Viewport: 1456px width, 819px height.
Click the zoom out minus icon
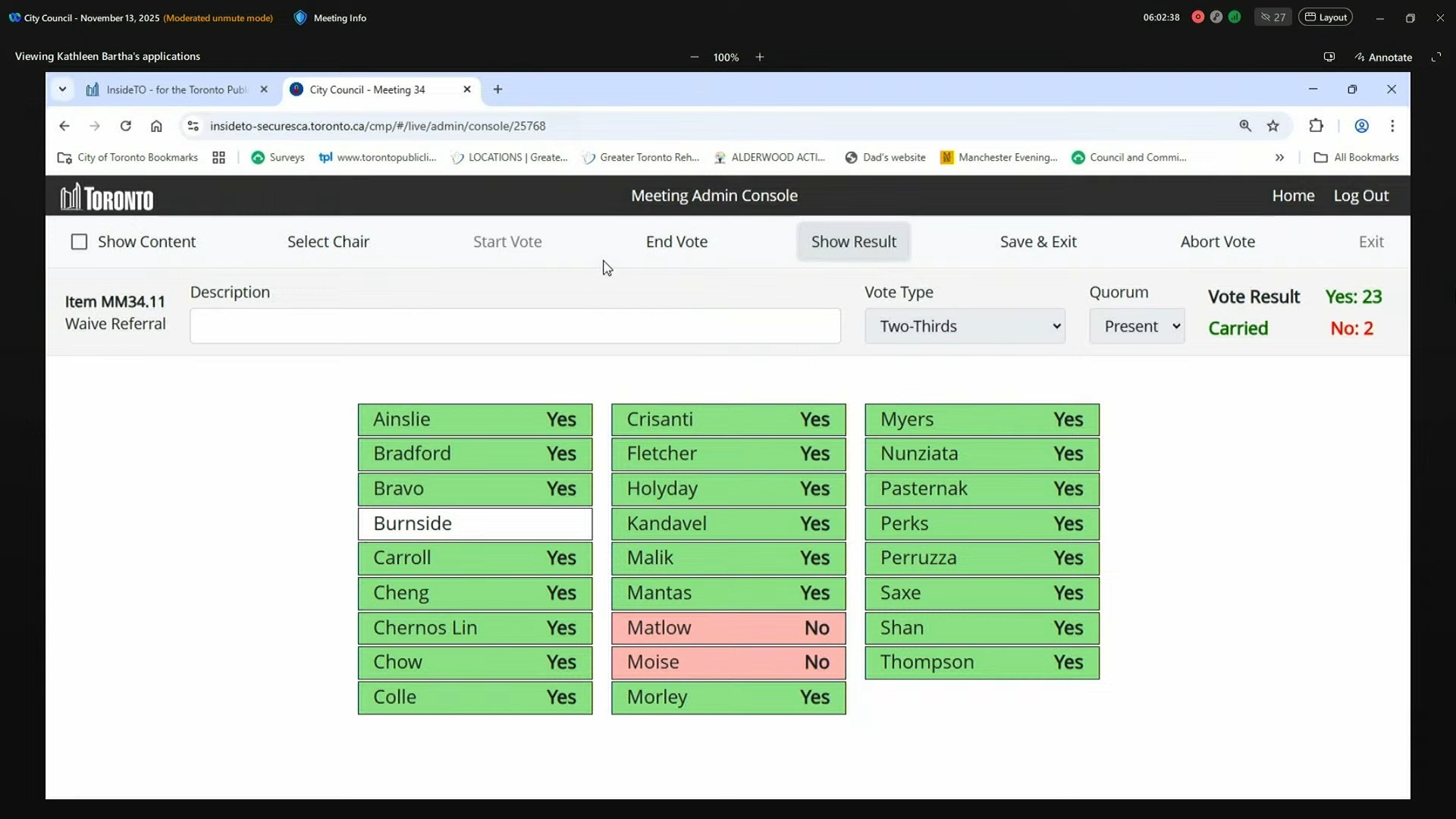694,57
